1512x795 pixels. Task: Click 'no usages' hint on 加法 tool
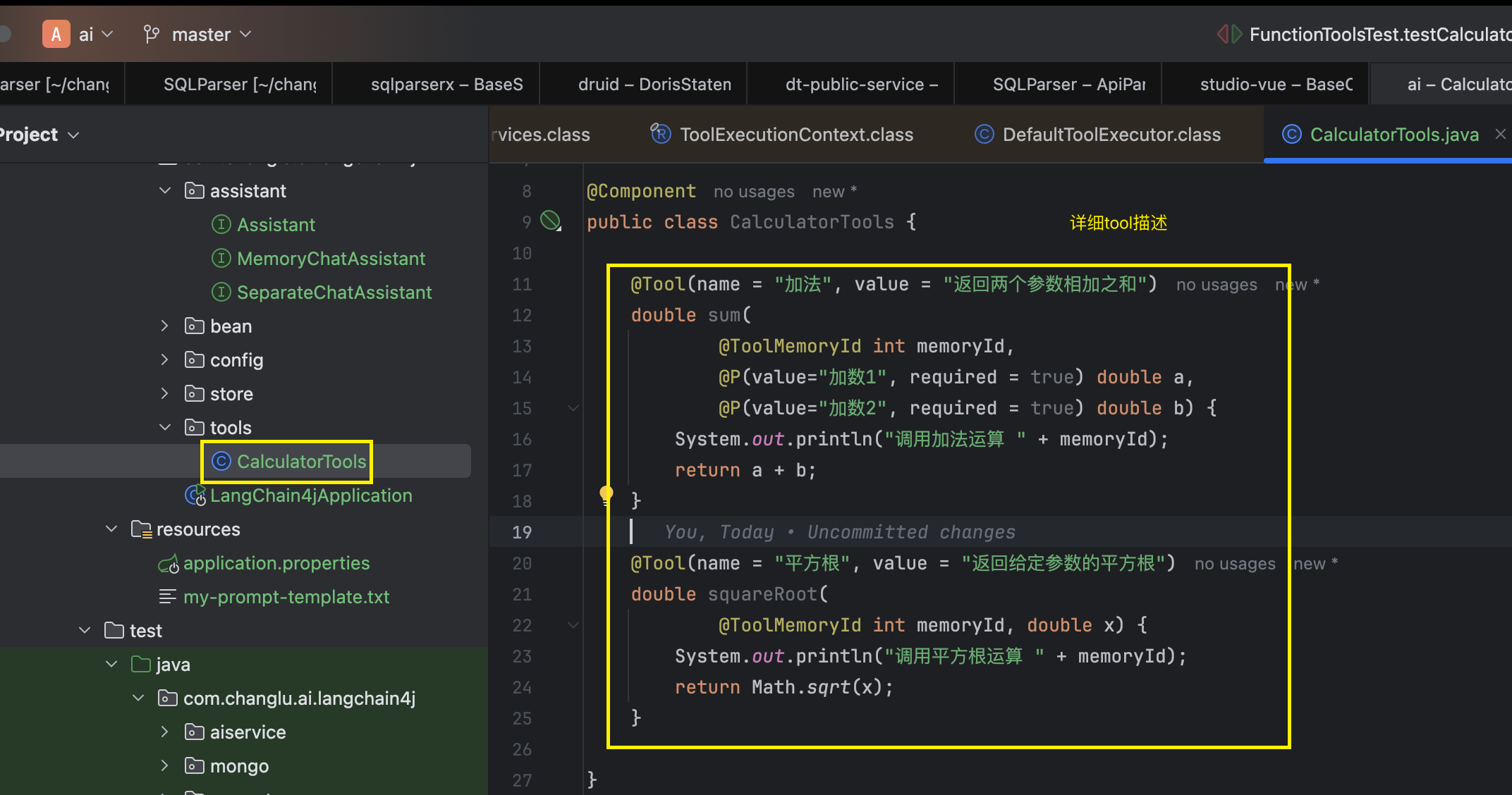1217,285
